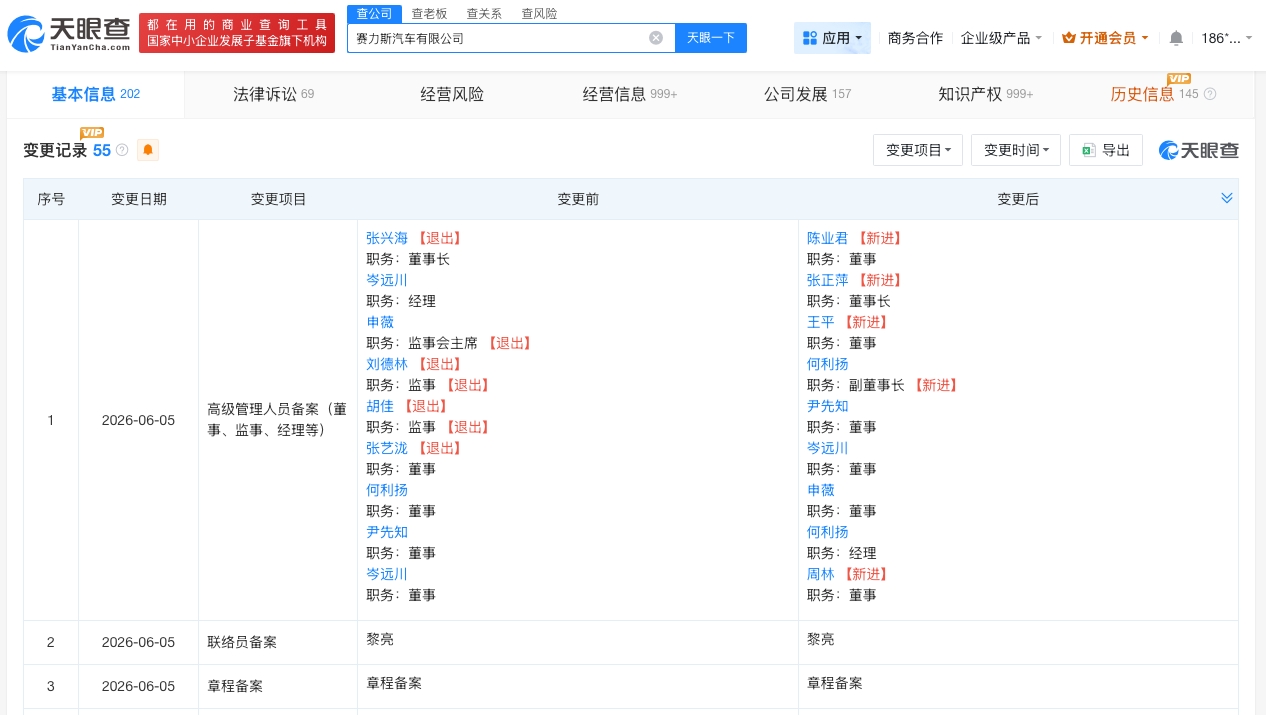Select the 查关系 search tab
Viewport: 1266px width, 715px height.
click(484, 13)
